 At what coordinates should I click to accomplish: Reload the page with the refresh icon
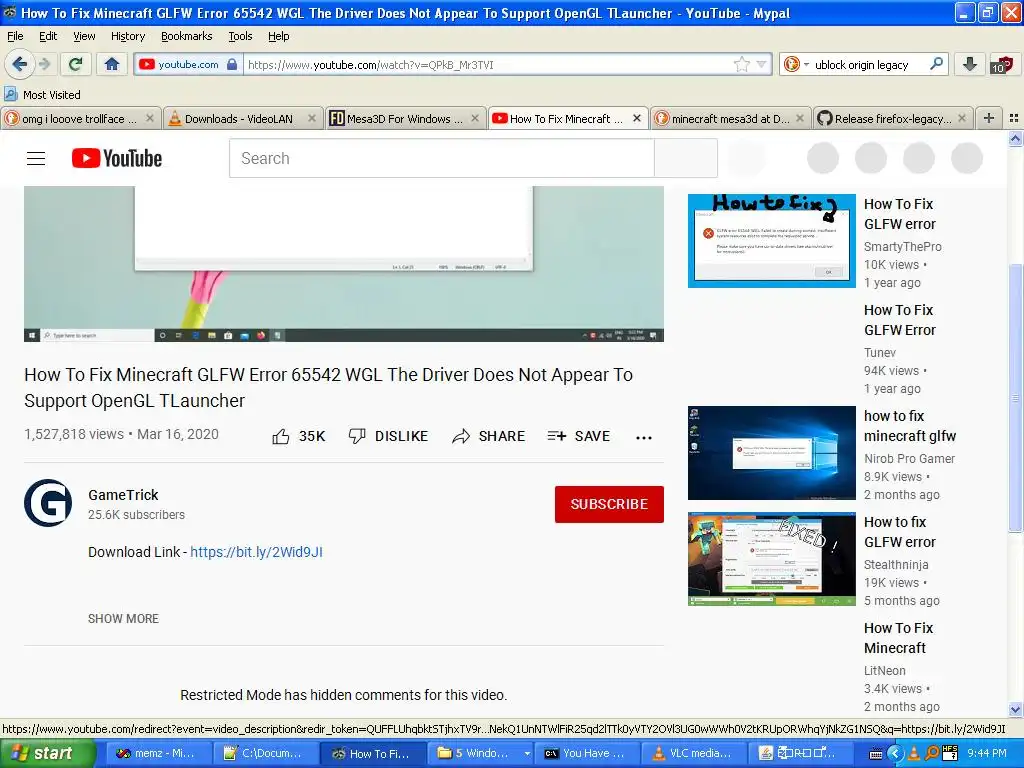[x=76, y=64]
